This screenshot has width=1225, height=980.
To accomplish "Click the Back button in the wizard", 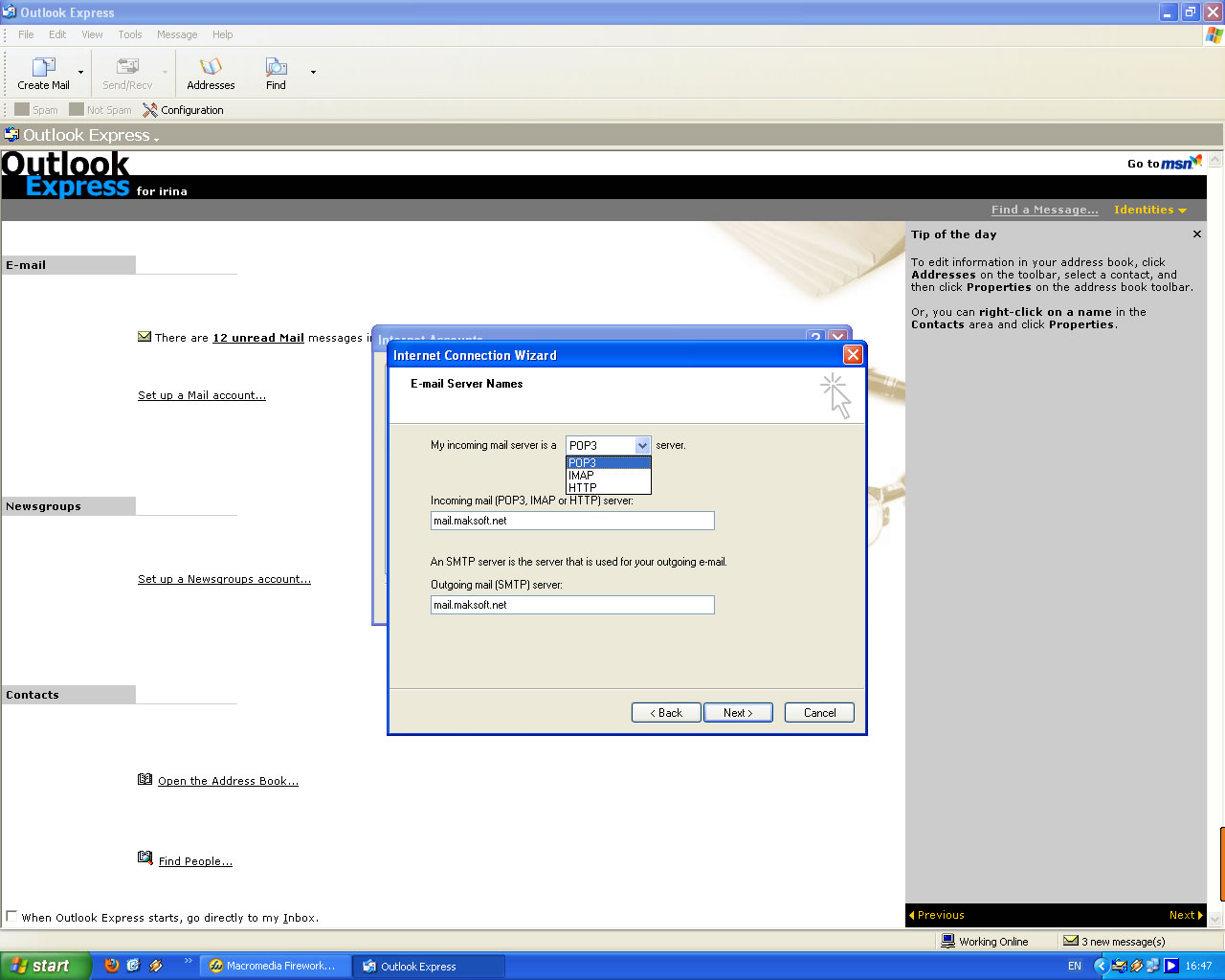I will tap(666, 713).
